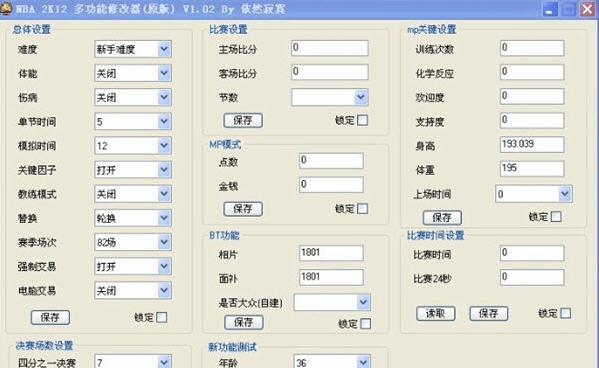Click 保存 button in mp关键设置

[x=442, y=218]
